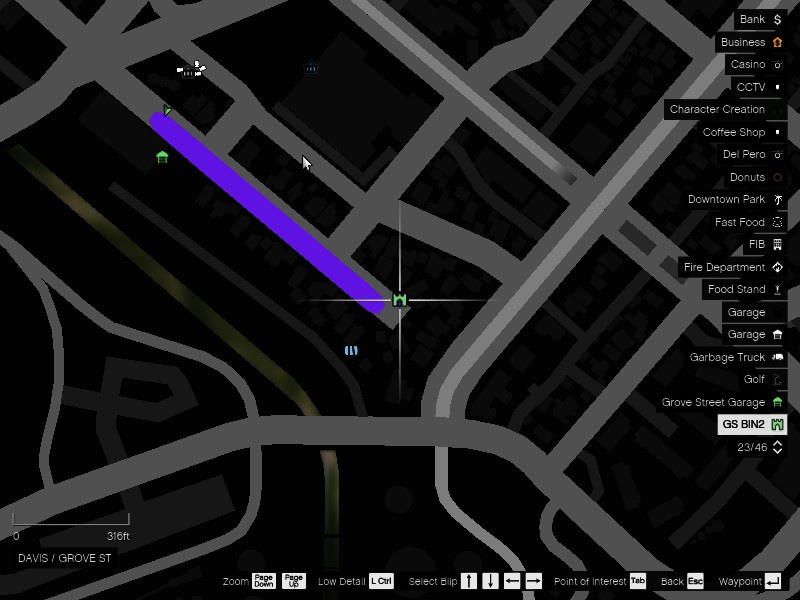Viewport: 800px width, 600px height.
Task: Click the Tab key for Point of Interest
Action: pos(637,581)
